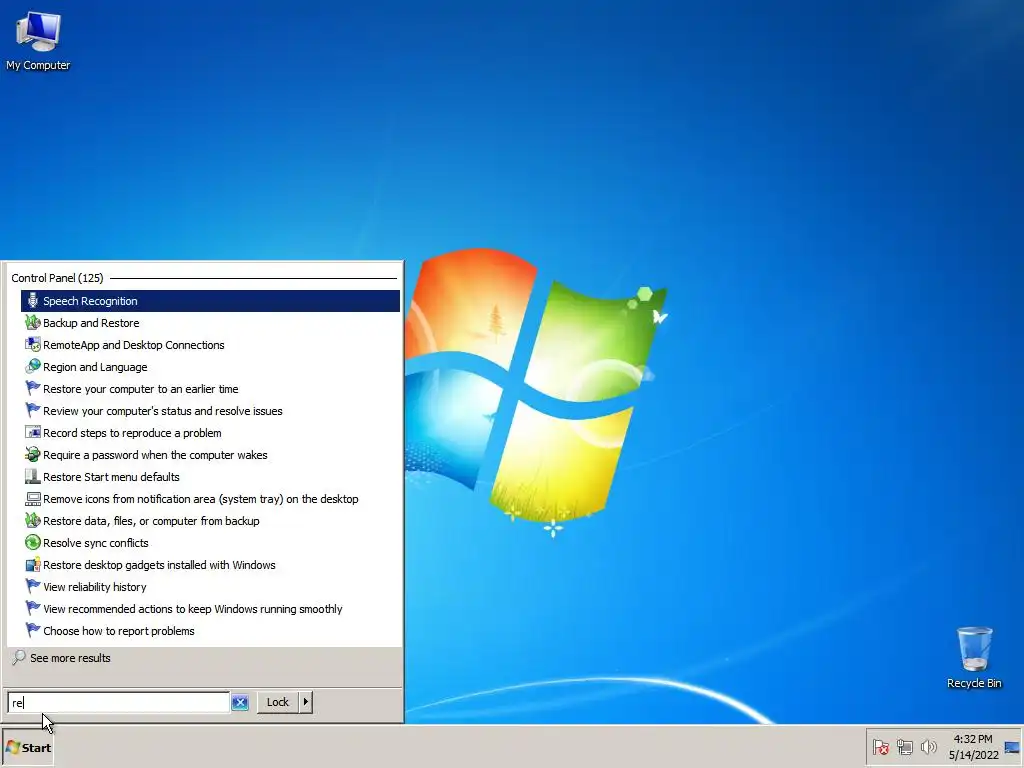Click See more results link
Screen dimensions: 1024x768
point(70,658)
